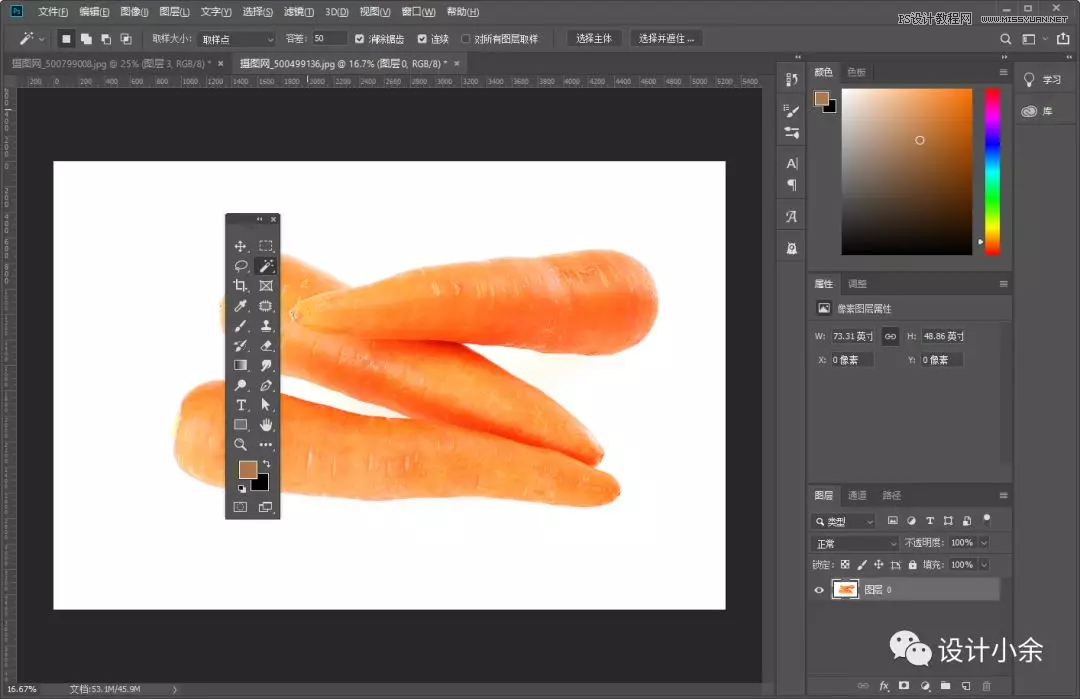Open Layers panel flyout menu

1004,495
